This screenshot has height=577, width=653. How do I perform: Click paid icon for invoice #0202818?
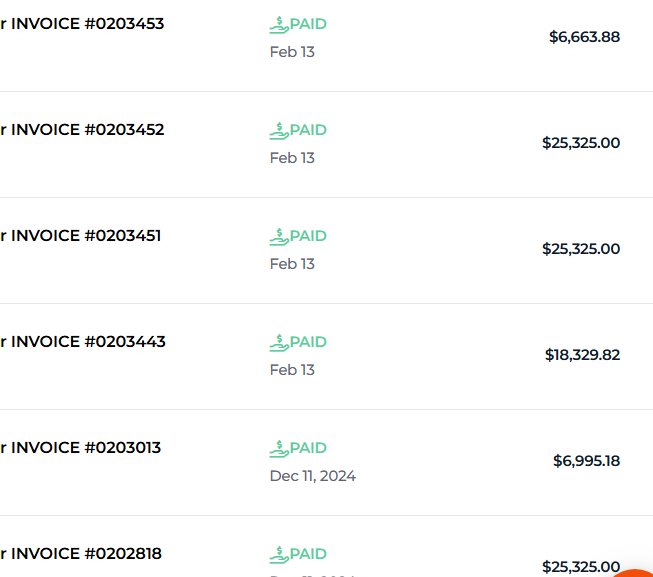[x=279, y=554]
